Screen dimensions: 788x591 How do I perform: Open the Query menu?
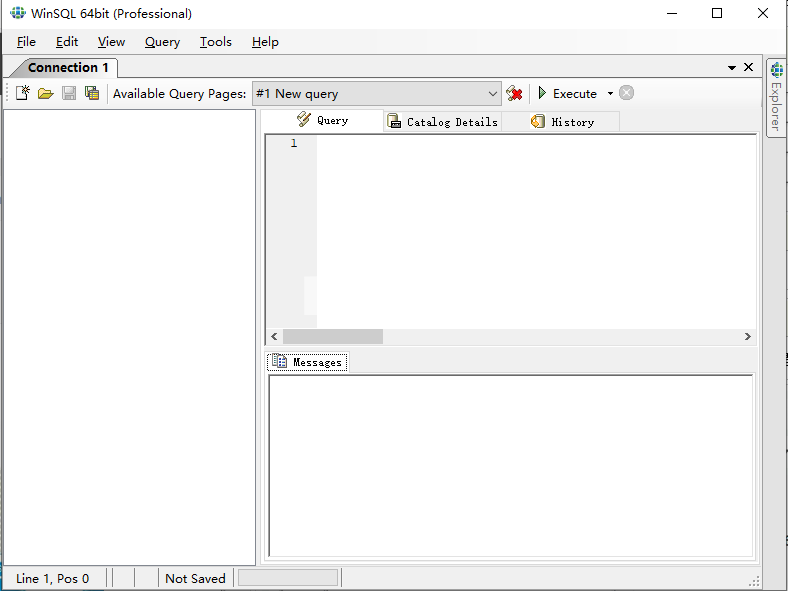[162, 42]
